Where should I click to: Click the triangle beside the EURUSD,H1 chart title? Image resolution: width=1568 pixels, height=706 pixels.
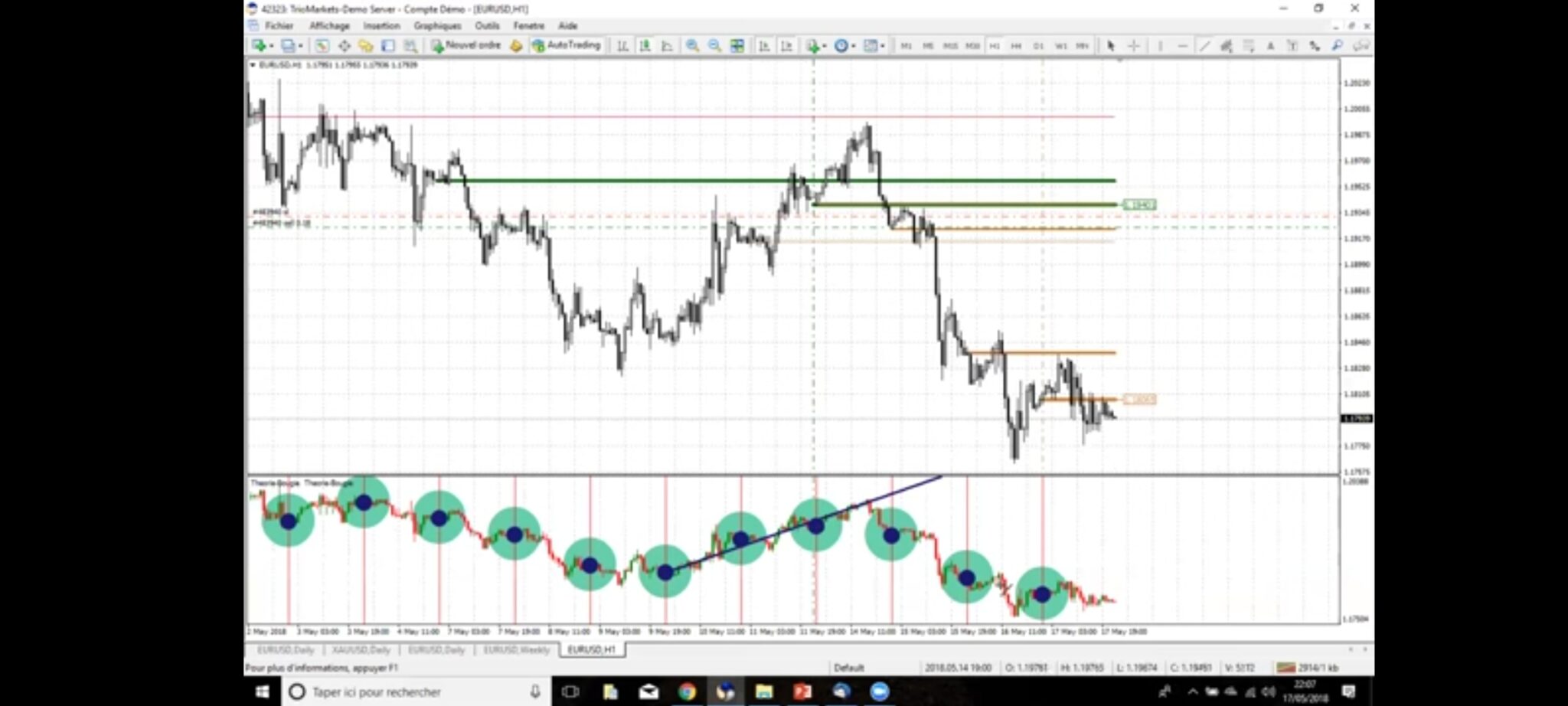pos(253,65)
